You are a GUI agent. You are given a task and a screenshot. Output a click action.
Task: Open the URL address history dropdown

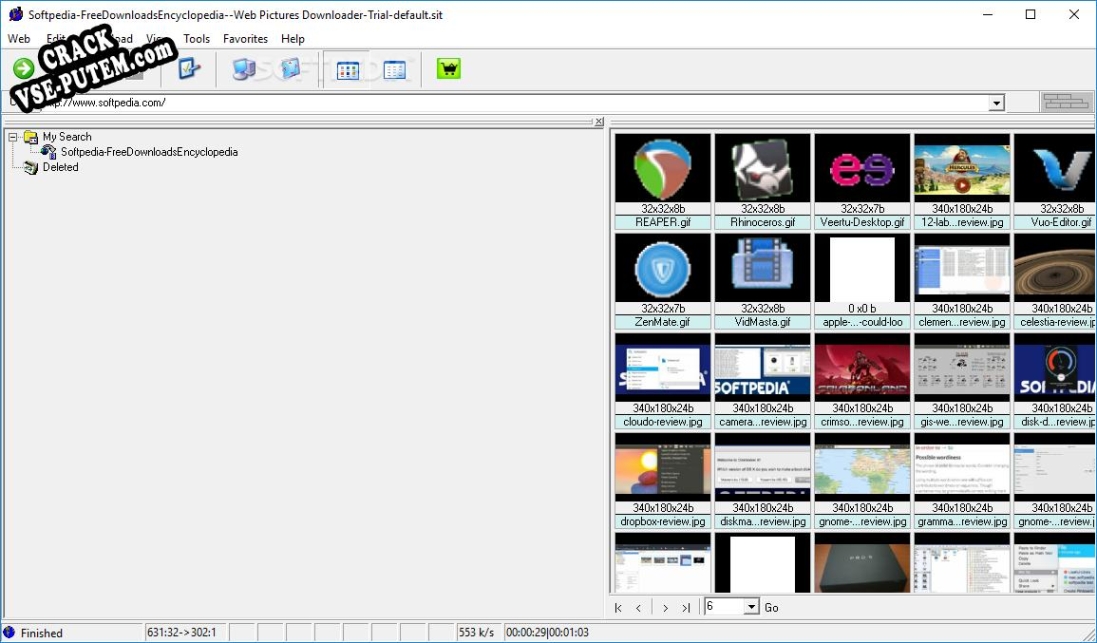coord(997,102)
